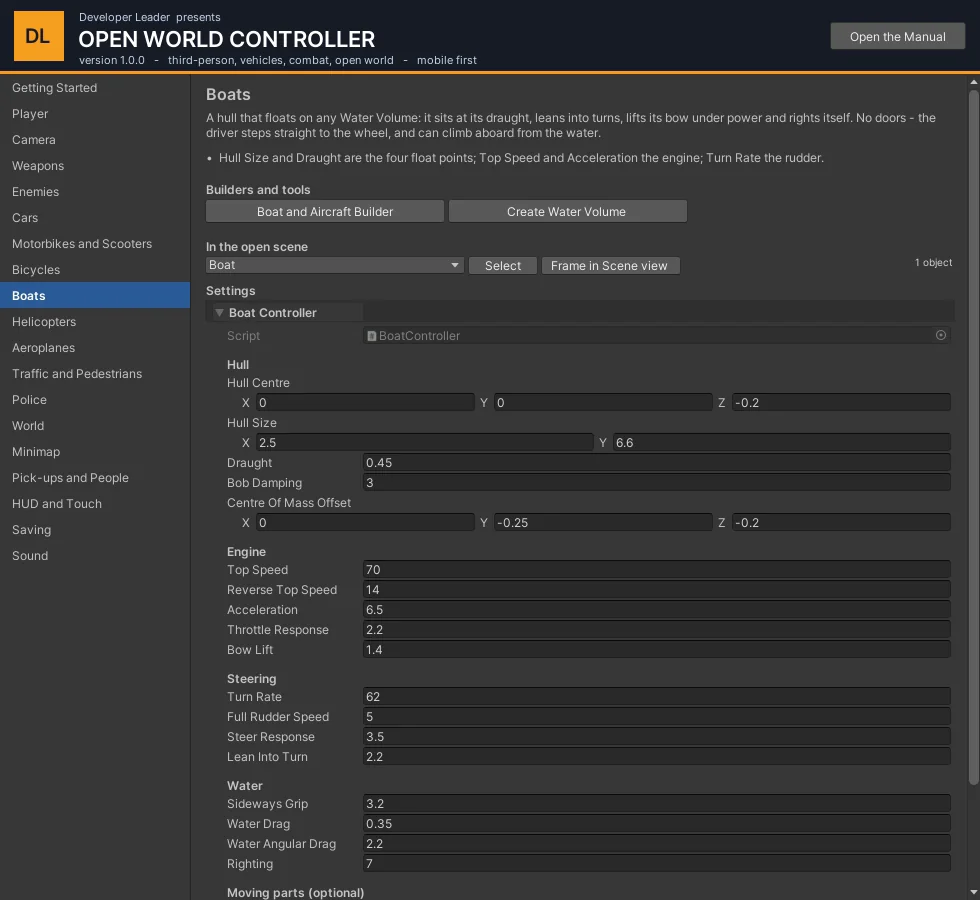The width and height of the screenshot is (980, 900).
Task: Click the Reverse Top Speed field
Action: (656, 589)
